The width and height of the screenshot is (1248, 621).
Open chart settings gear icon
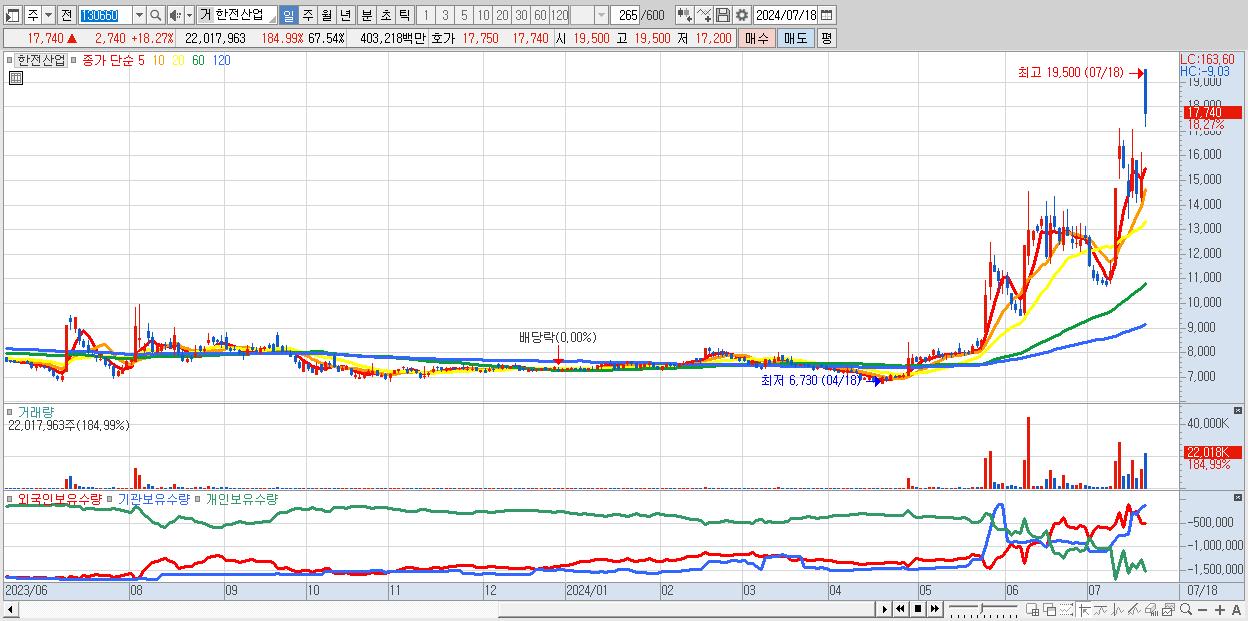click(x=741, y=15)
